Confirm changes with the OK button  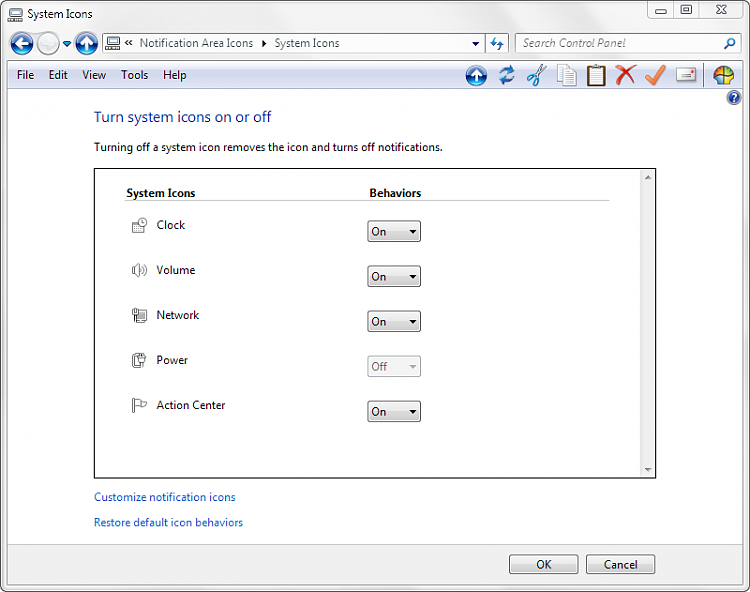543,564
